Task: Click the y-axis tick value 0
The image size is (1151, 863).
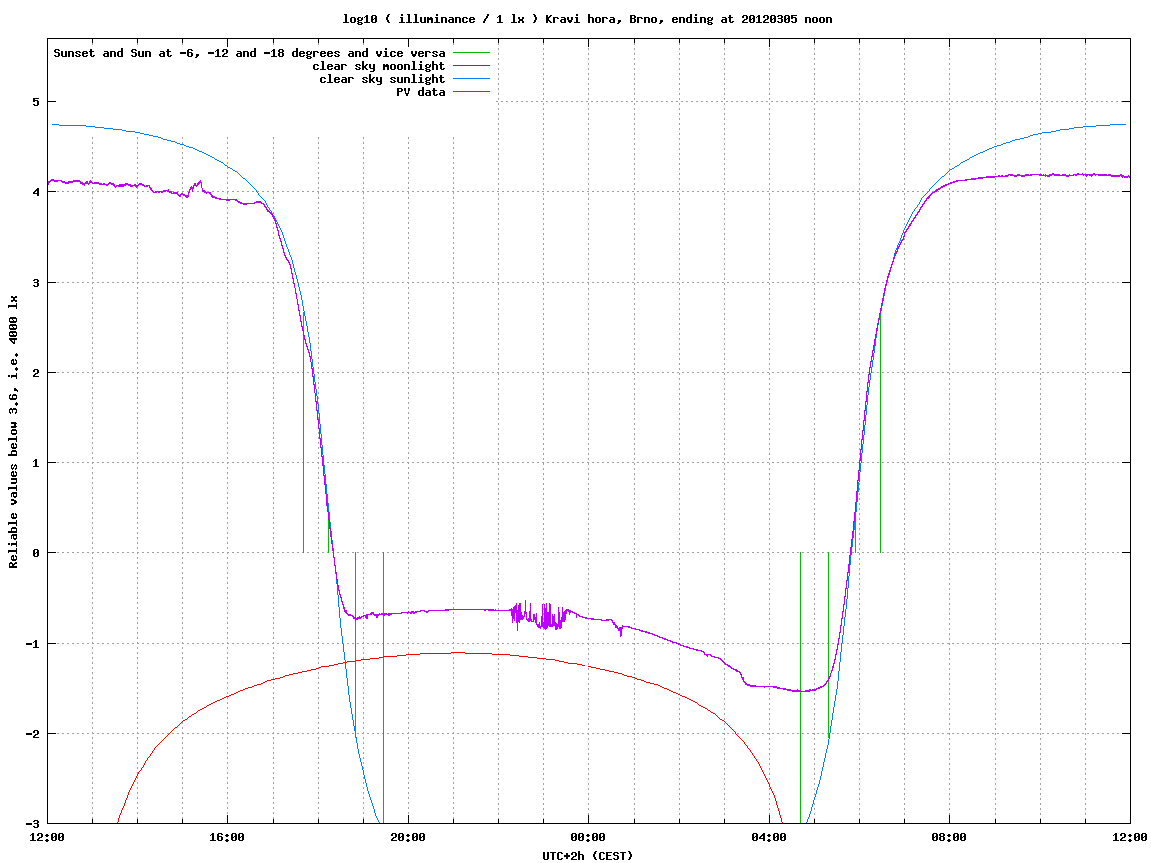Action: (35, 553)
